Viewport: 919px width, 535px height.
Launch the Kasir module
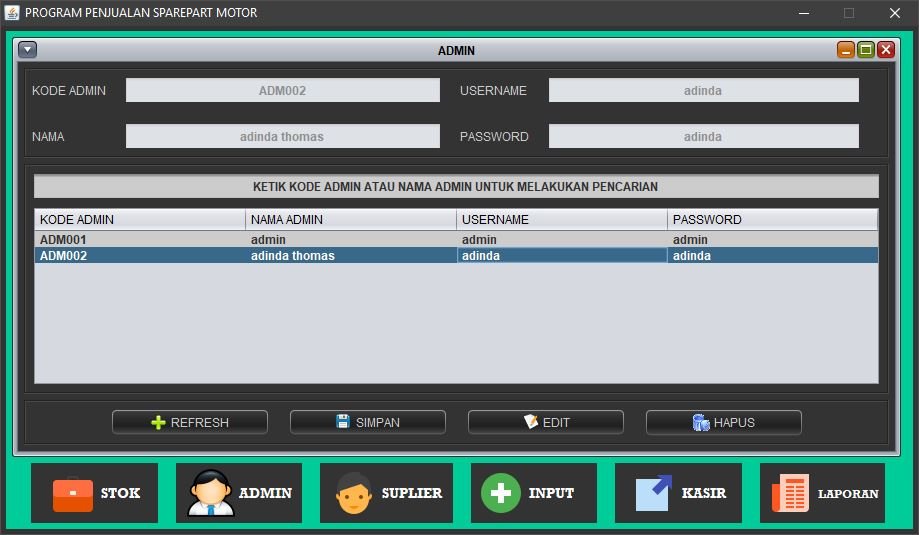[678, 493]
